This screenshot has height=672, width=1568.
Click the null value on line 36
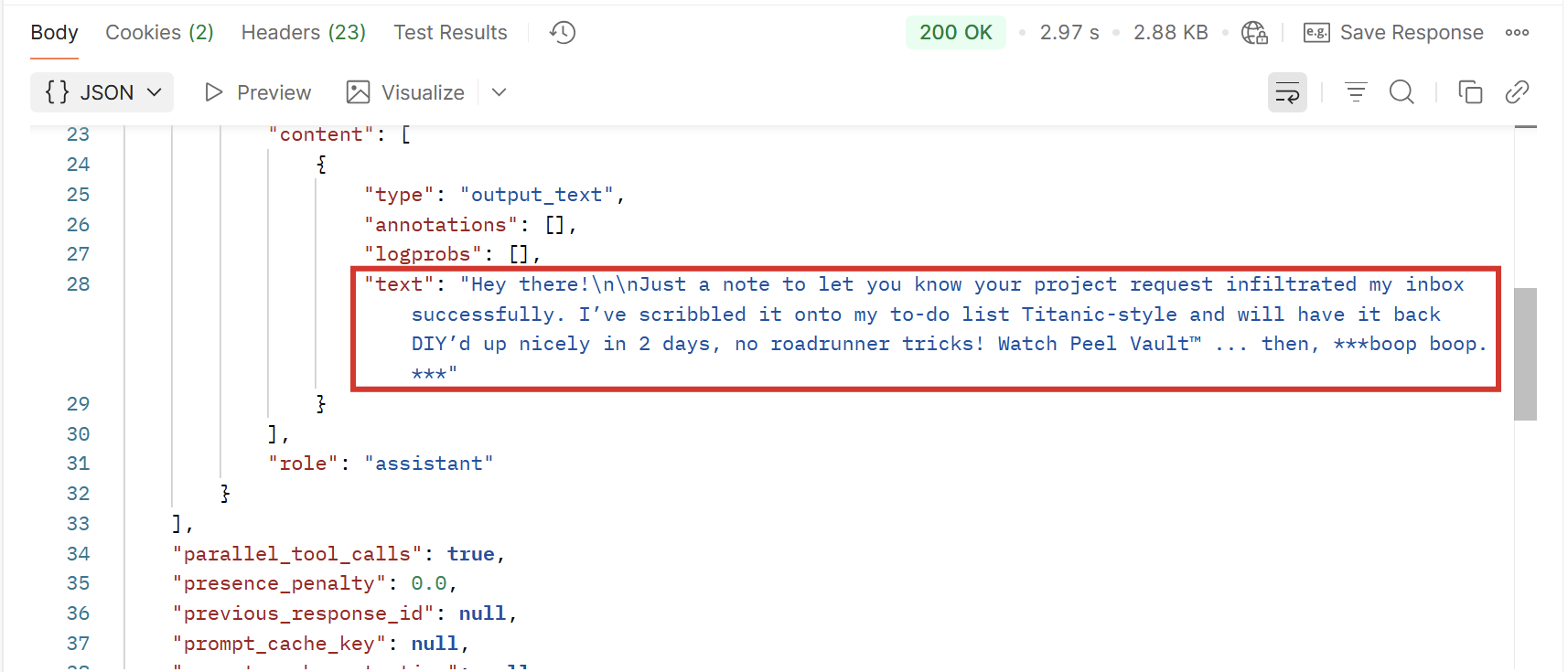coord(482,613)
